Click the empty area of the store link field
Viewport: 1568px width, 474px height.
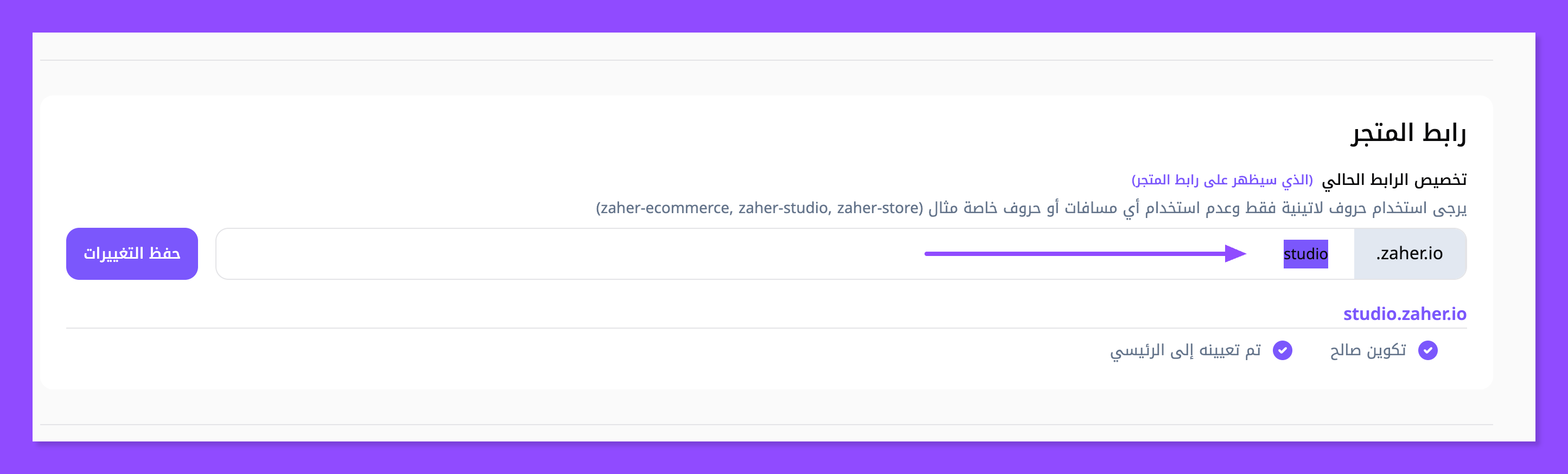point(548,254)
